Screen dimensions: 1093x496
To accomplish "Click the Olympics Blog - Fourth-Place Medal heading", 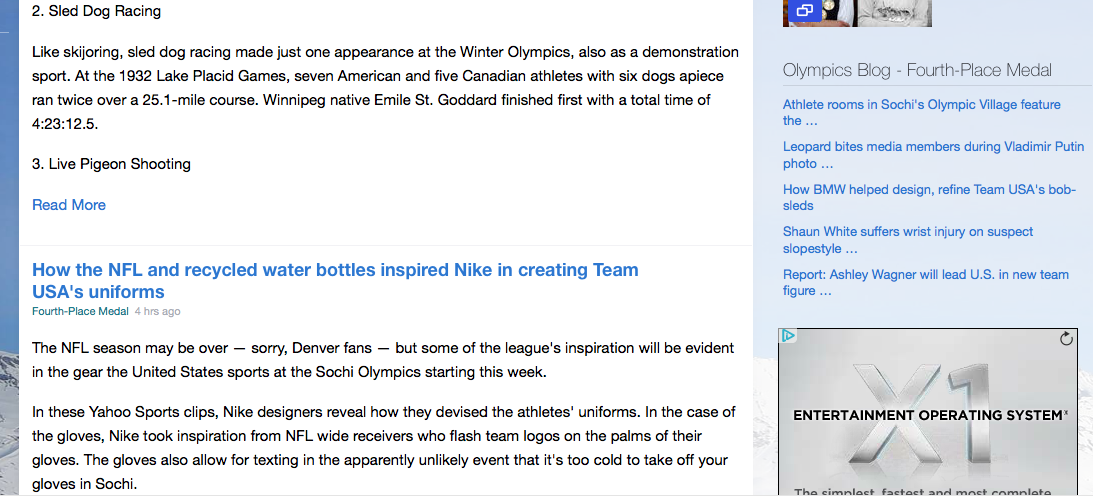I will coord(917,70).
